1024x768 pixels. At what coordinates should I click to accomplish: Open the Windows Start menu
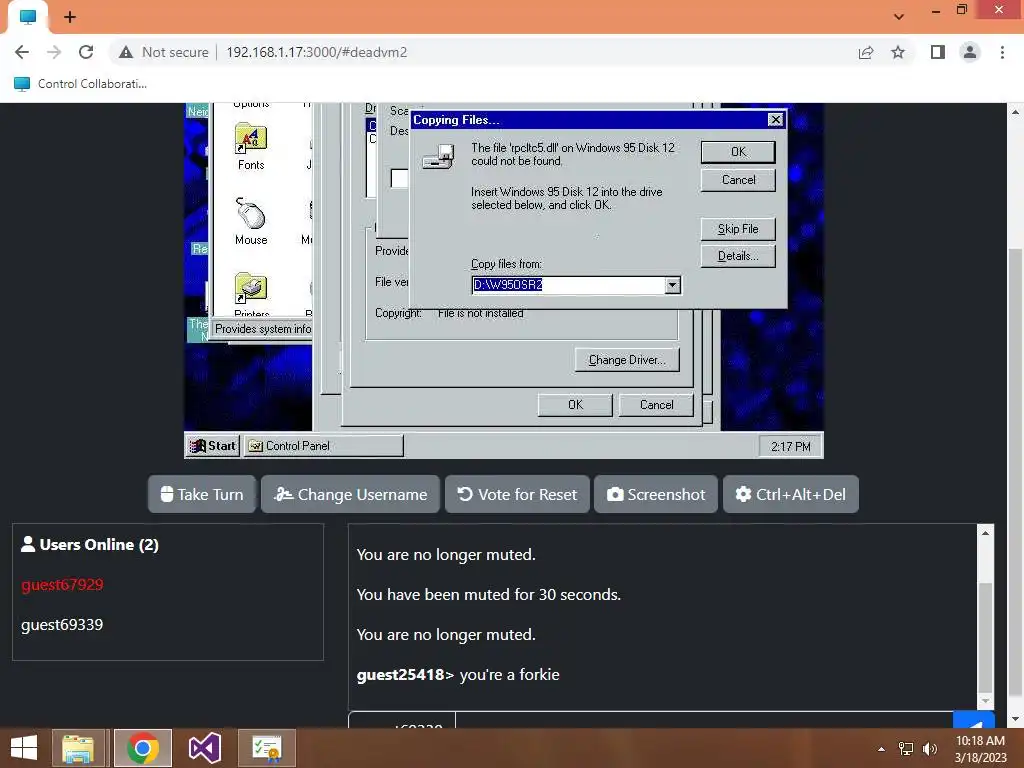point(24,748)
